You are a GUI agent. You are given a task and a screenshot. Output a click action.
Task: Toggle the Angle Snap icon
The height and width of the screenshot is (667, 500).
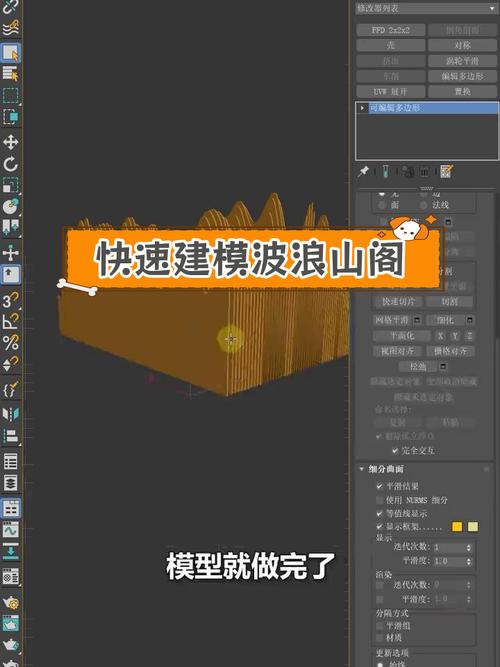tap(11, 322)
